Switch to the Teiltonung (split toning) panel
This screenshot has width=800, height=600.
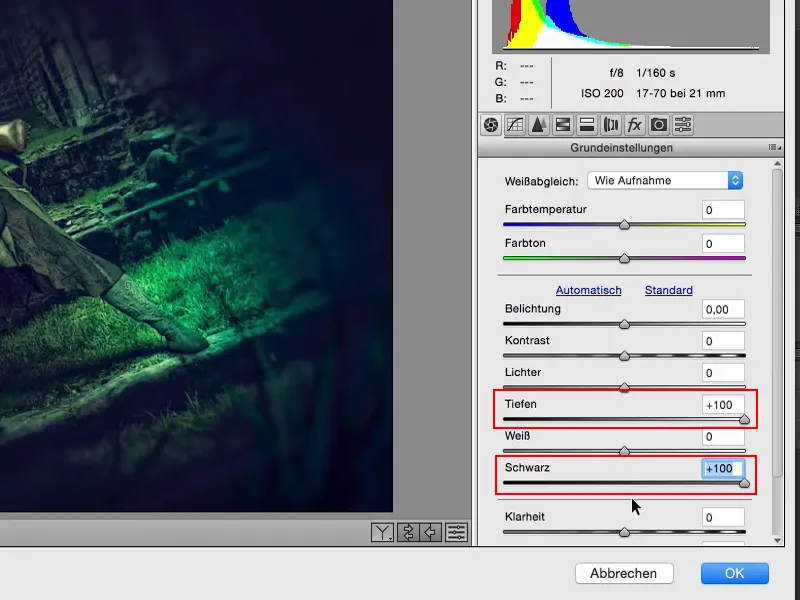[x=584, y=124]
